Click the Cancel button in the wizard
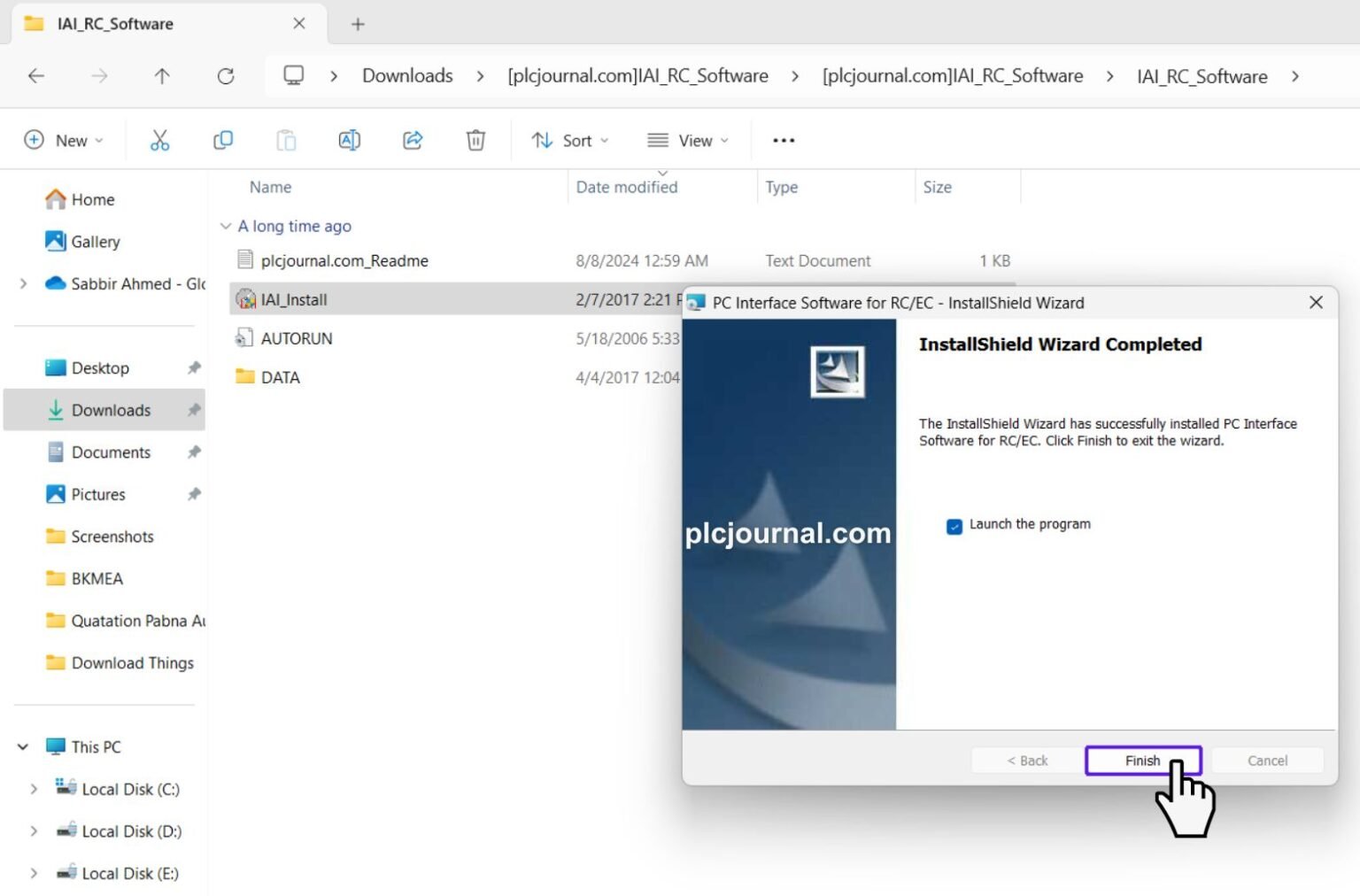The width and height of the screenshot is (1360, 896). click(1267, 760)
